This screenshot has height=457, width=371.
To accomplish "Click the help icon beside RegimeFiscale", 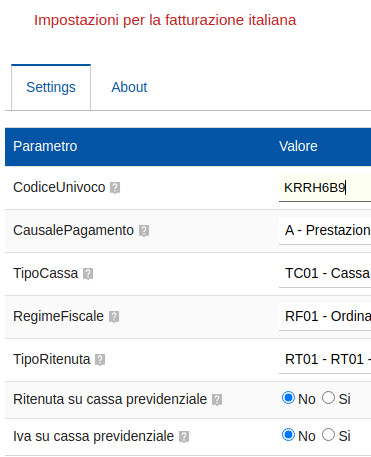I will coord(114,317).
